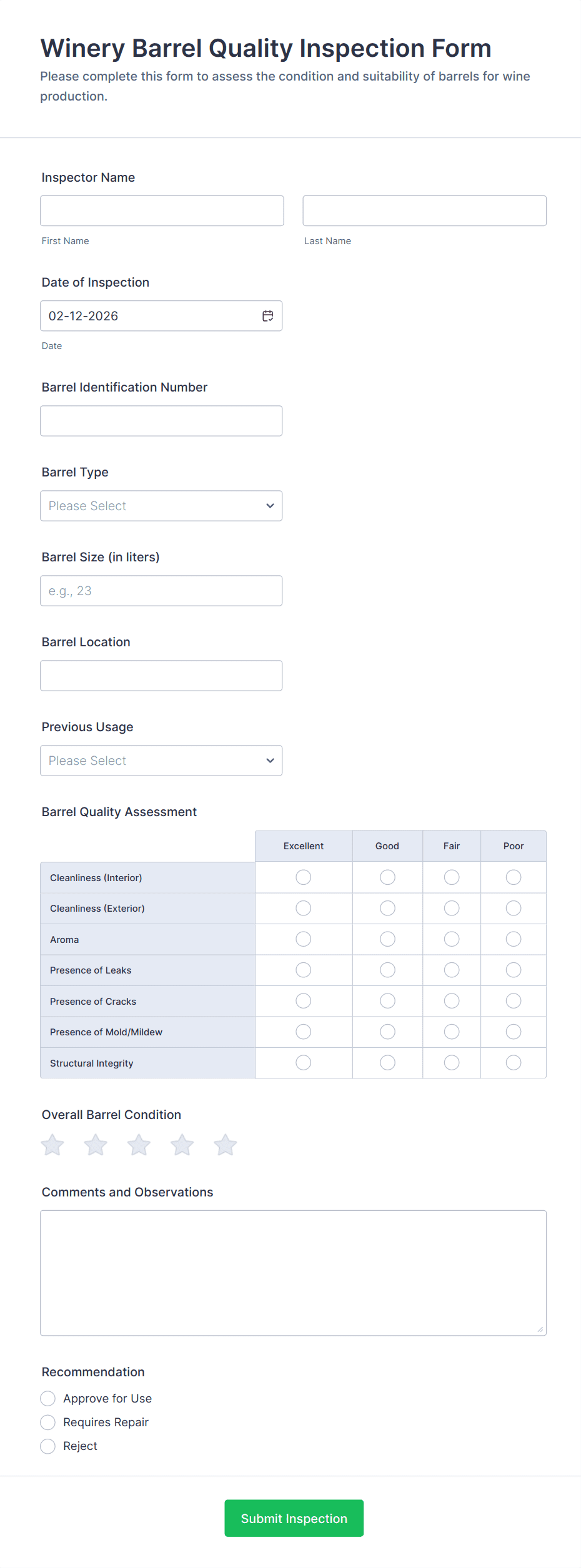
Task: Rate barrel condition three stars
Action: (x=139, y=1145)
